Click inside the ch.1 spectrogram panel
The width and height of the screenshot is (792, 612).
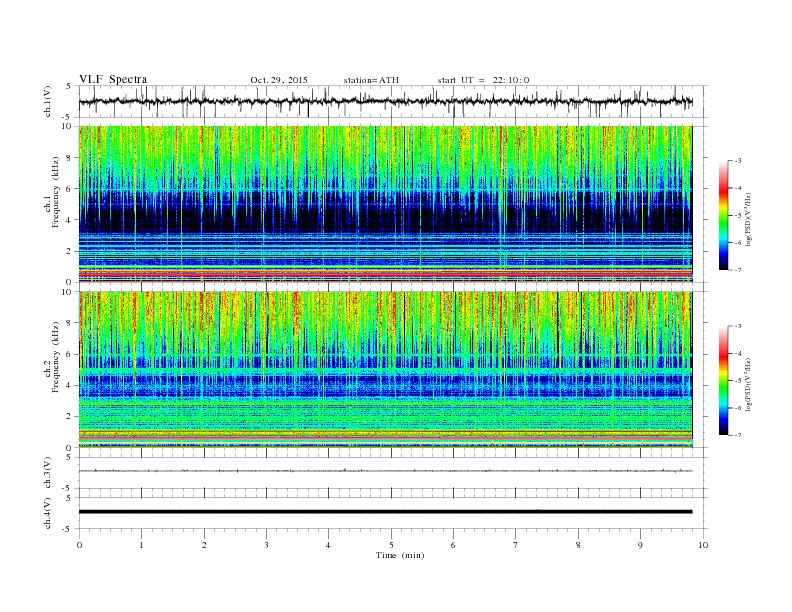[385, 204]
